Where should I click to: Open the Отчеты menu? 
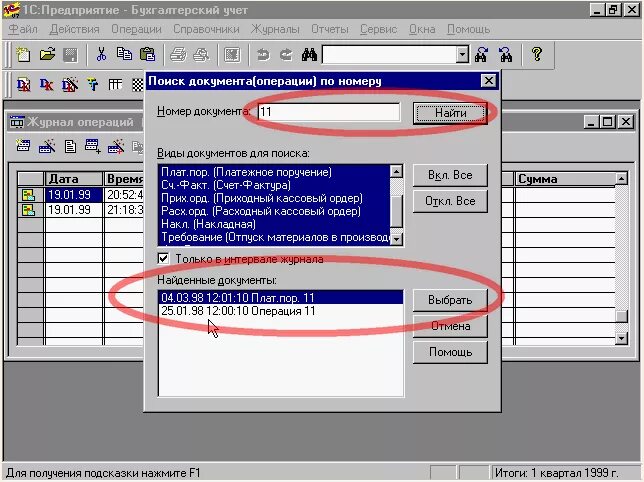[330, 29]
